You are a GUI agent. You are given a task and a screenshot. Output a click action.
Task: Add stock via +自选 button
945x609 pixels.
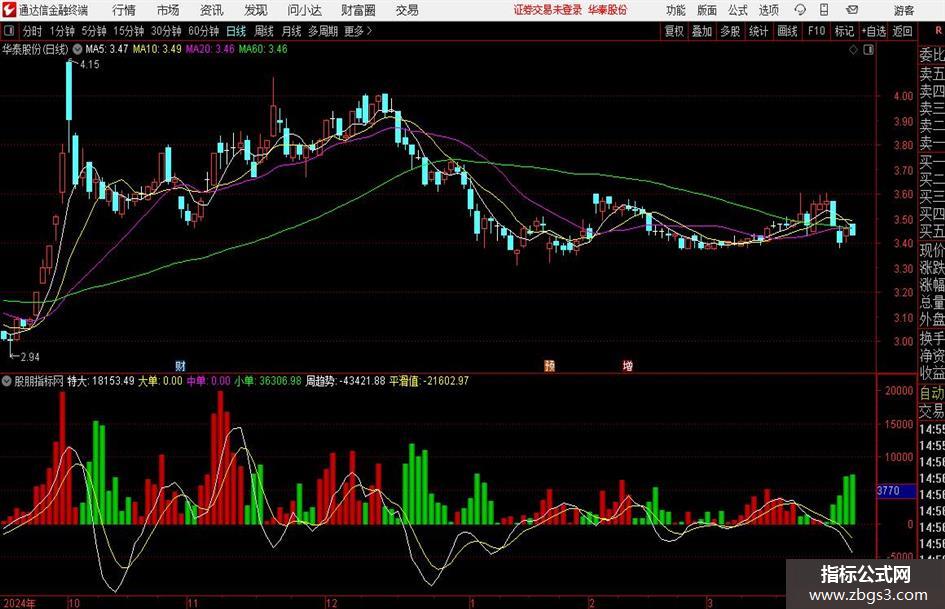[x=873, y=31]
